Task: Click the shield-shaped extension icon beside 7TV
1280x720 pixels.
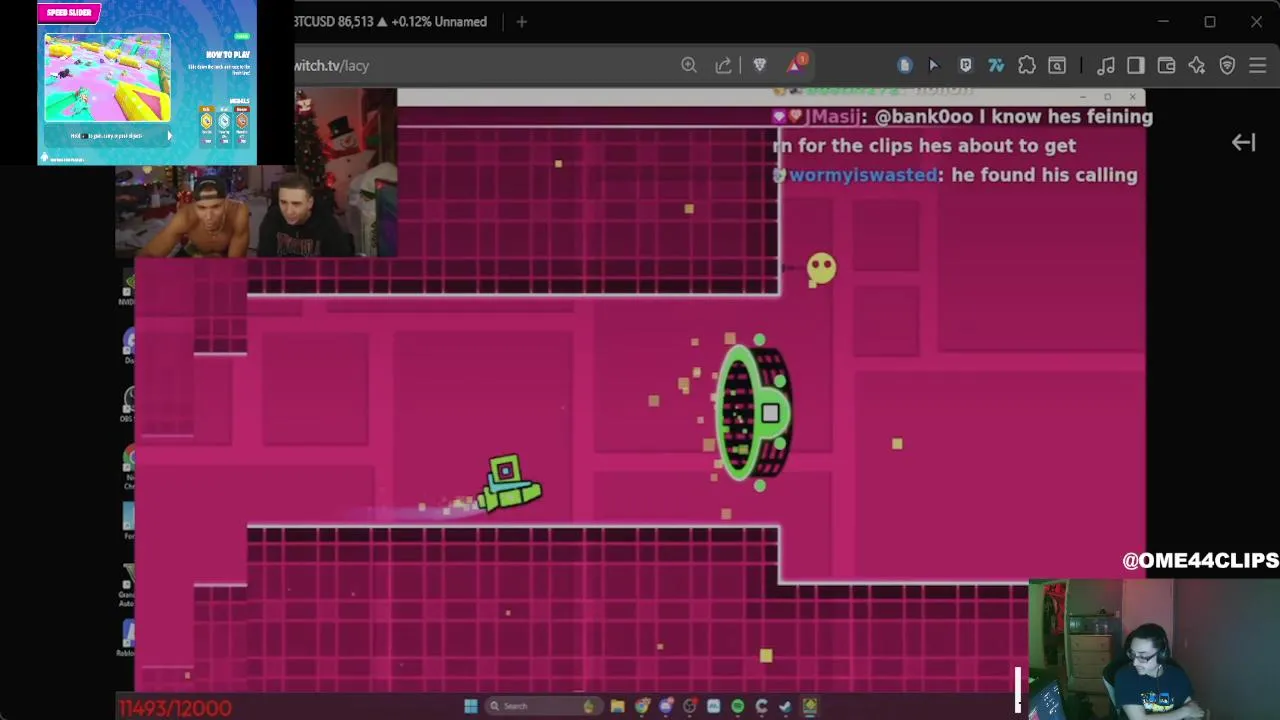Action: click(x=965, y=65)
